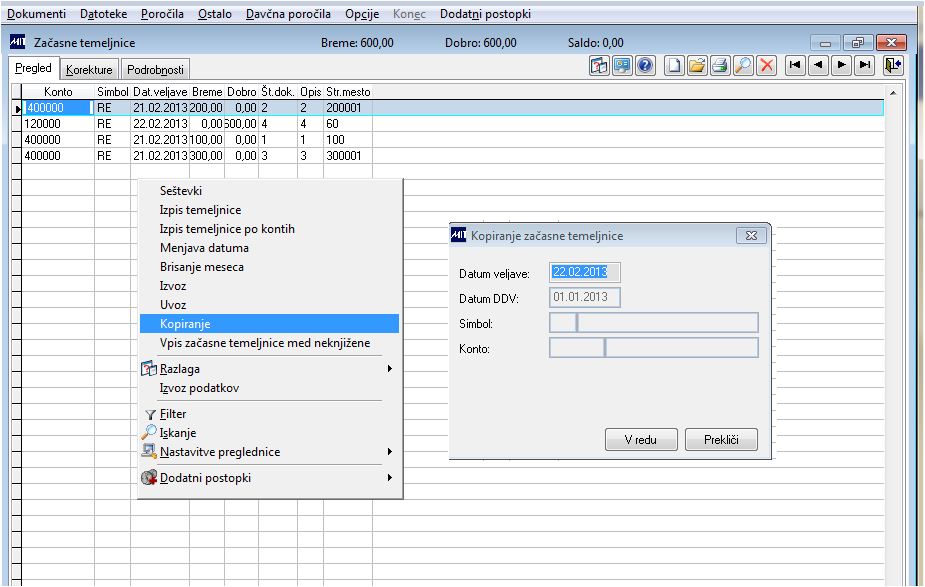Go to the last record arrow button
Screen dimensions: 925x587
pyautogui.click(x=865, y=65)
